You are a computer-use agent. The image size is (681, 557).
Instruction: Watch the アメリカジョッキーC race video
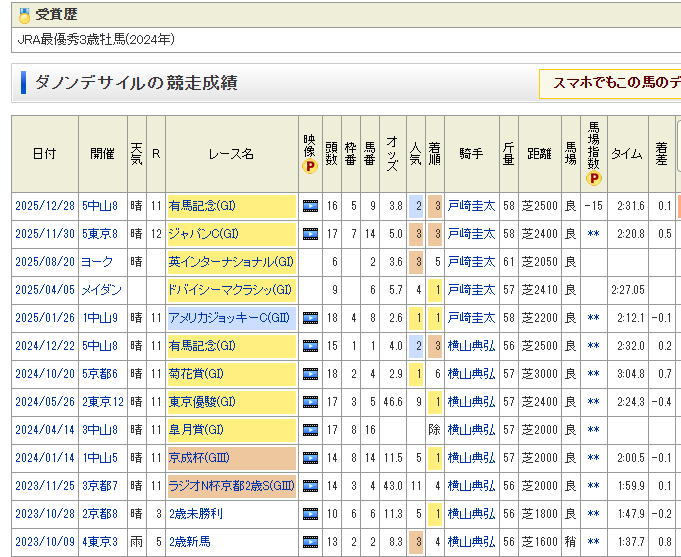(x=310, y=318)
